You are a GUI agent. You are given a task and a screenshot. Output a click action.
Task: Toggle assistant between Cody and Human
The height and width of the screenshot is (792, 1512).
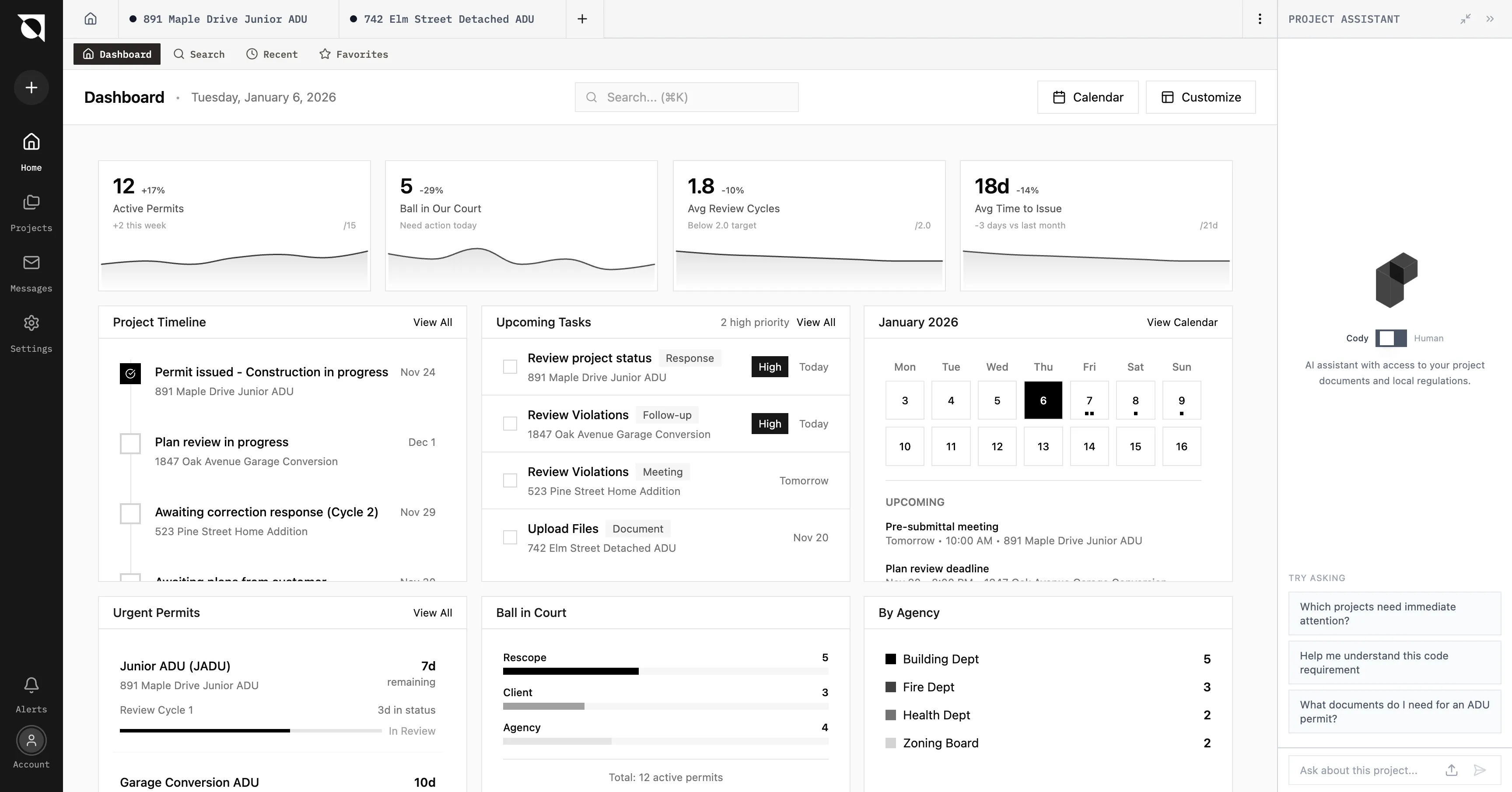pos(1392,338)
